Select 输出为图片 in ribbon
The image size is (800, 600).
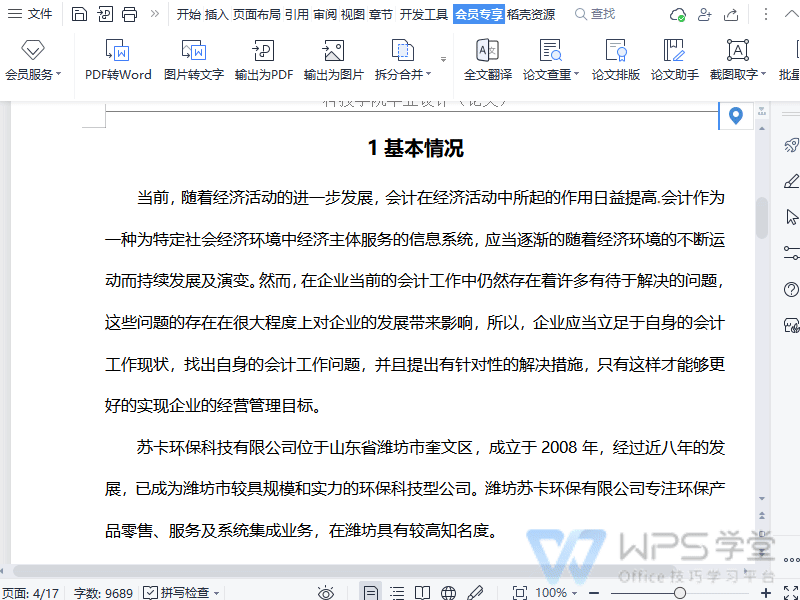point(333,60)
